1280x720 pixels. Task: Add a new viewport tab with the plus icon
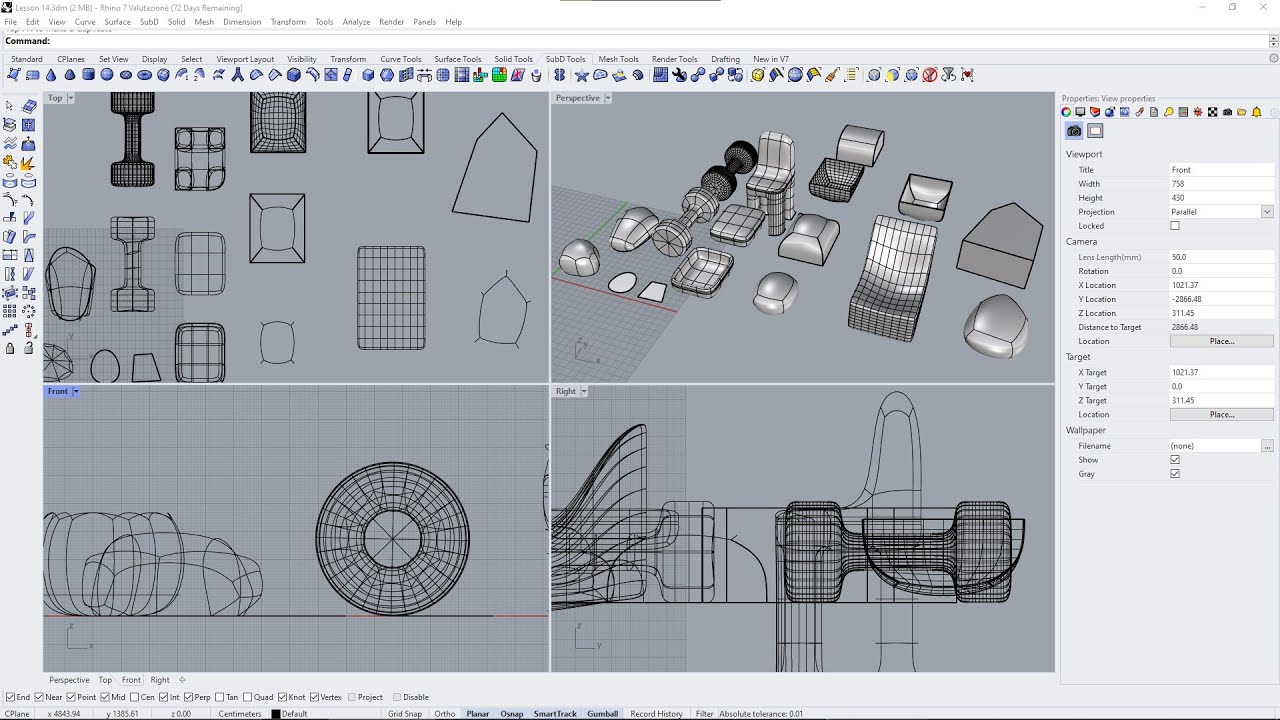coord(182,680)
